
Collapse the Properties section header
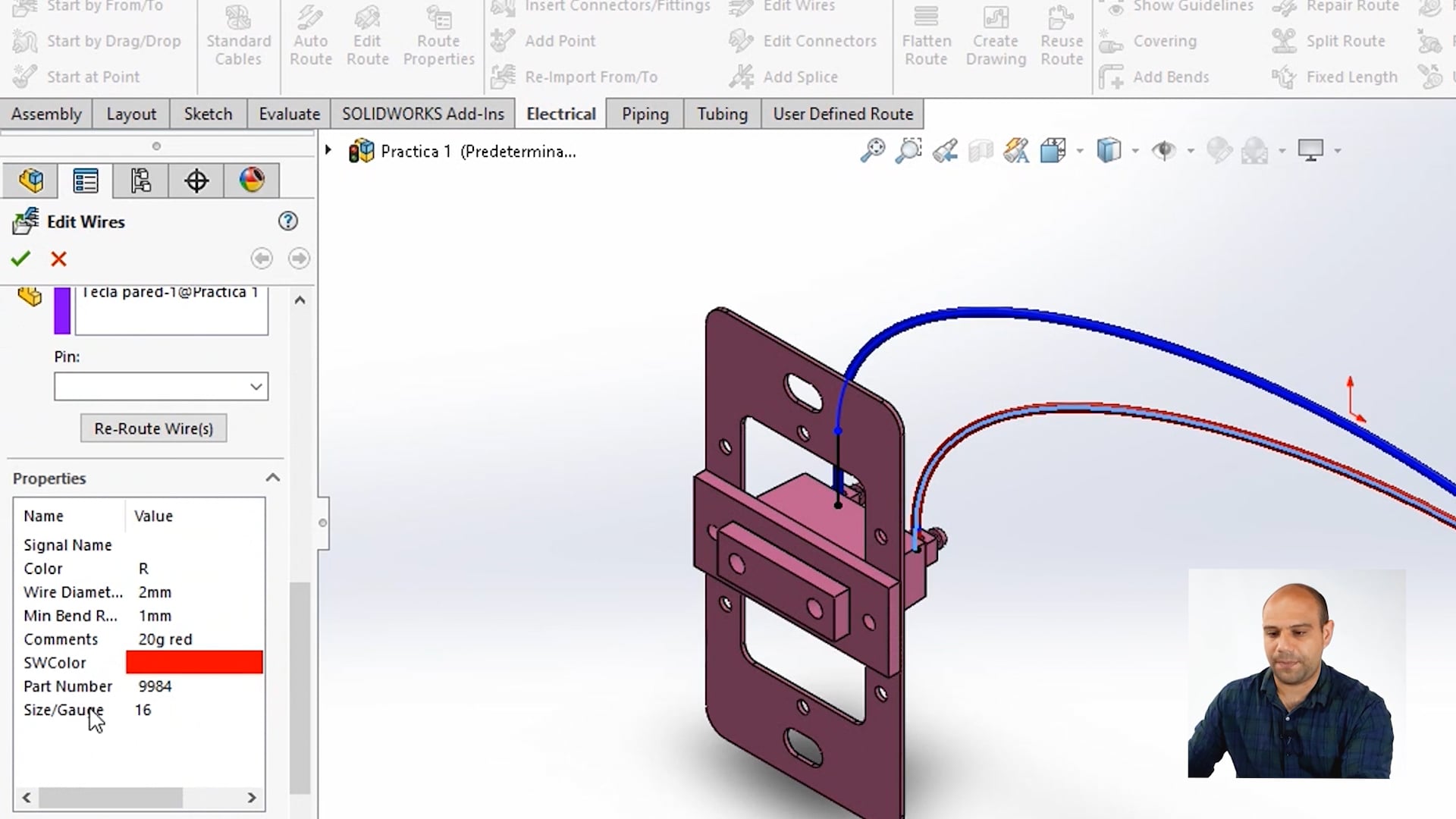coord(272,477)
